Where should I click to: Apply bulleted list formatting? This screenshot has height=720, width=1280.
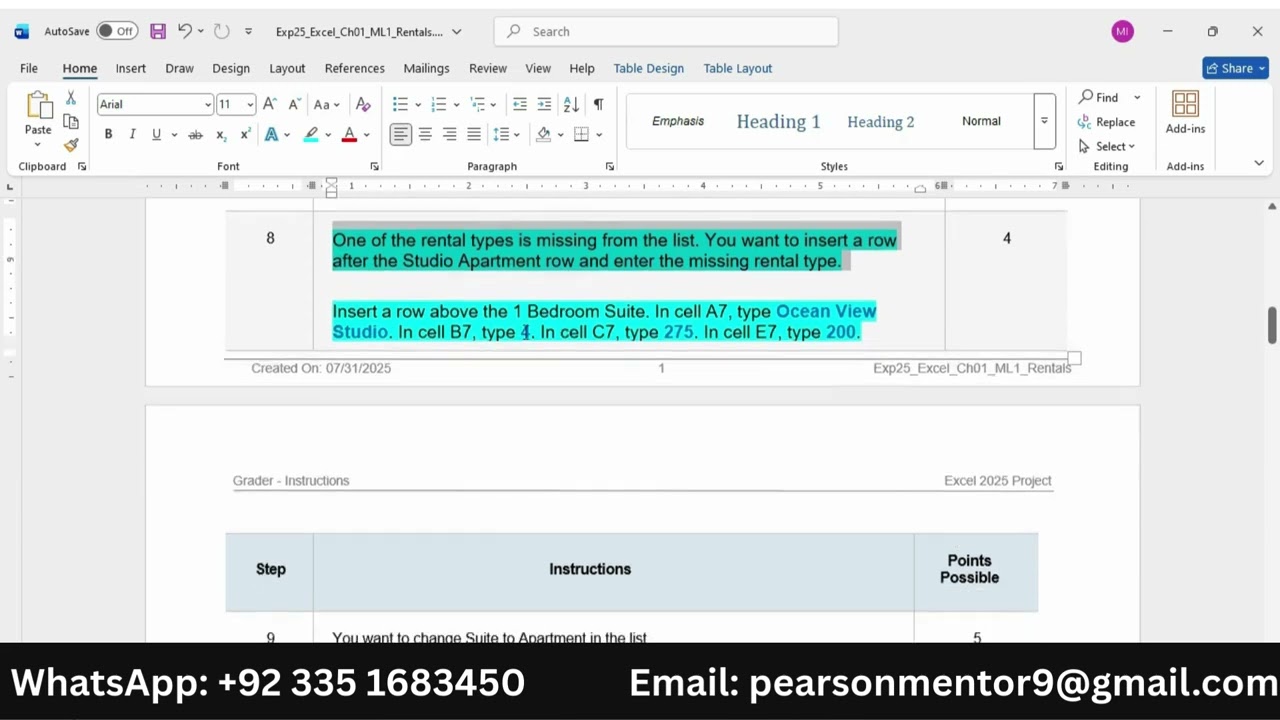pos(400,104)
